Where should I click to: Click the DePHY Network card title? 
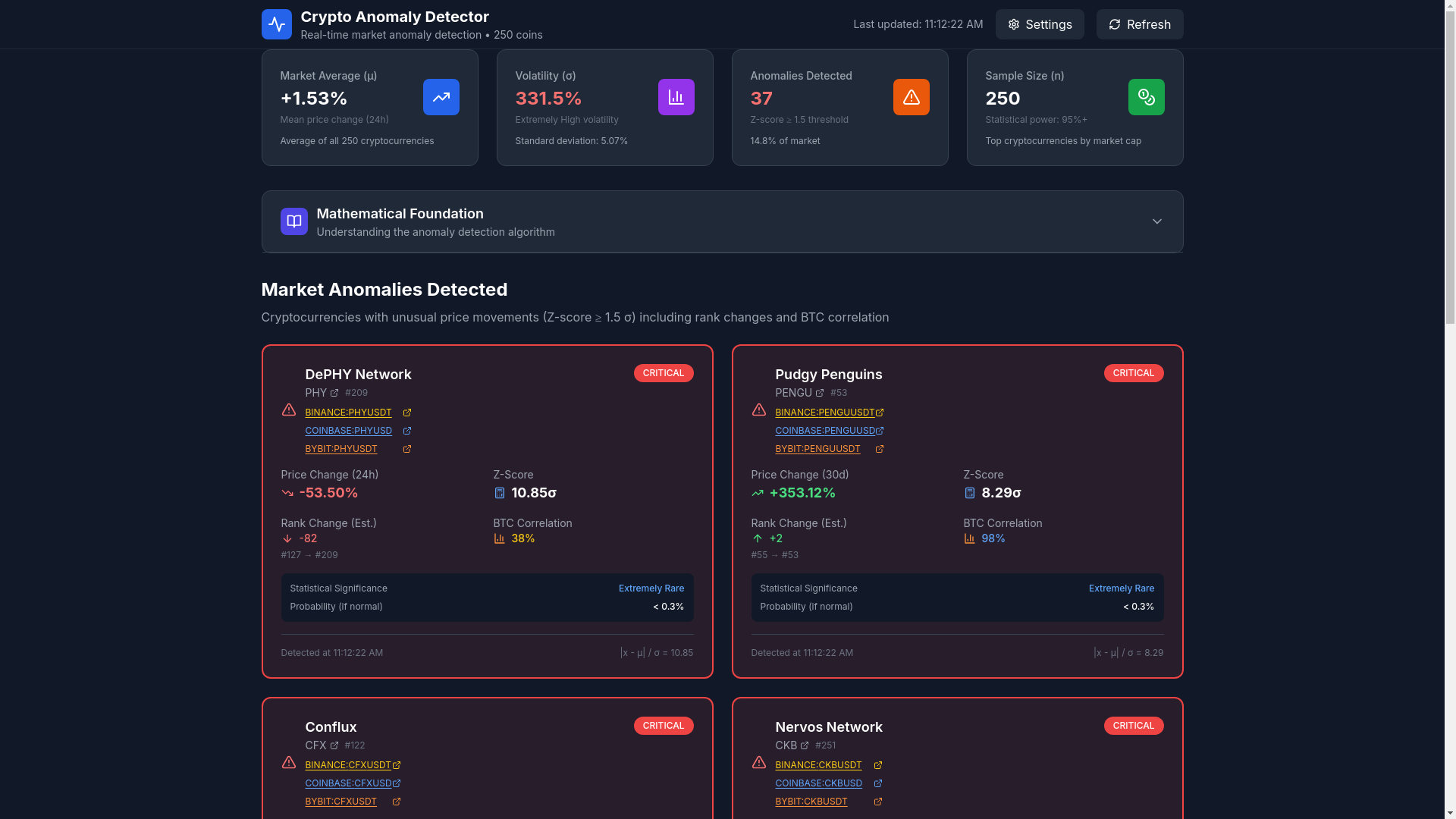358,375
